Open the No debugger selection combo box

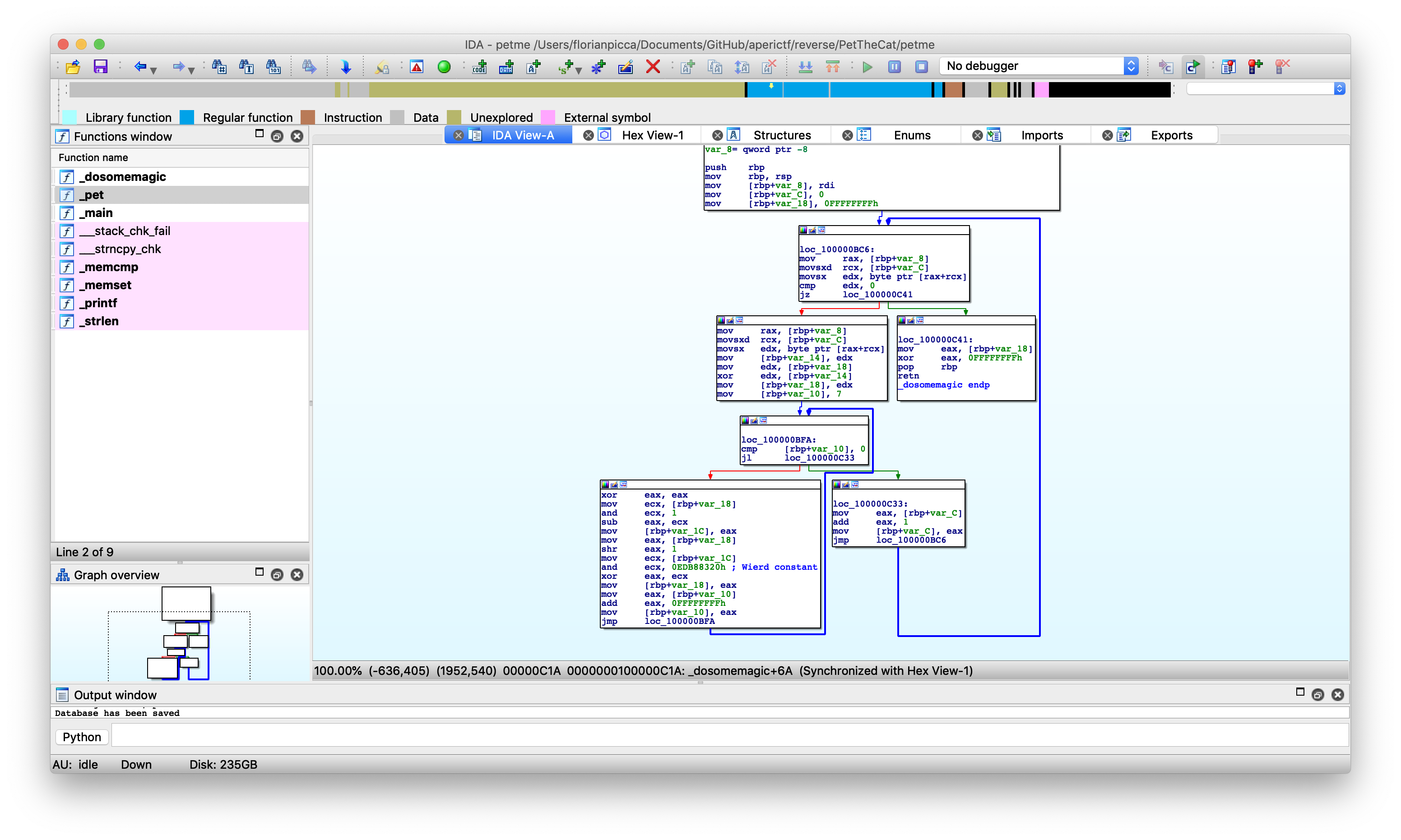pyautogui.click(x=1039, y=66)
